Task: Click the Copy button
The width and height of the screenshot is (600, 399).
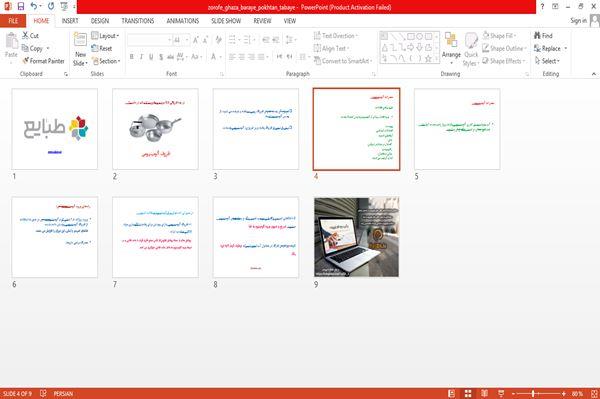Action: coord(32,48)
